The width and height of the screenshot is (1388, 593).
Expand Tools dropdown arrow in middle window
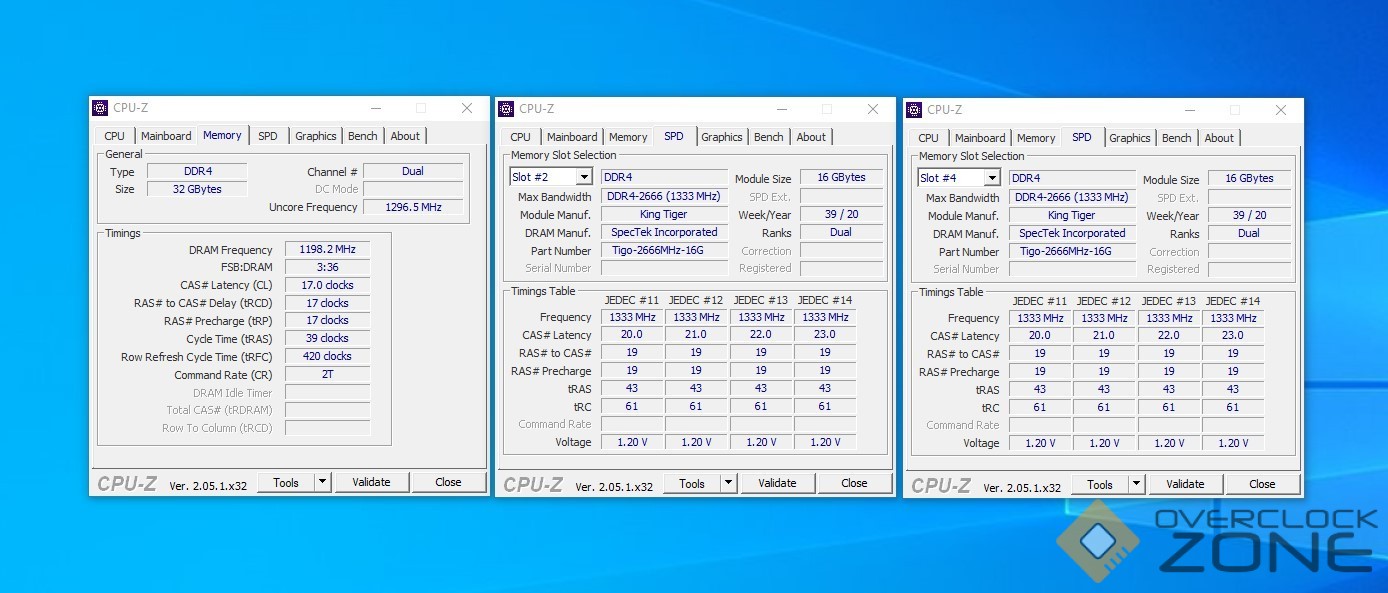click(728, 483)
